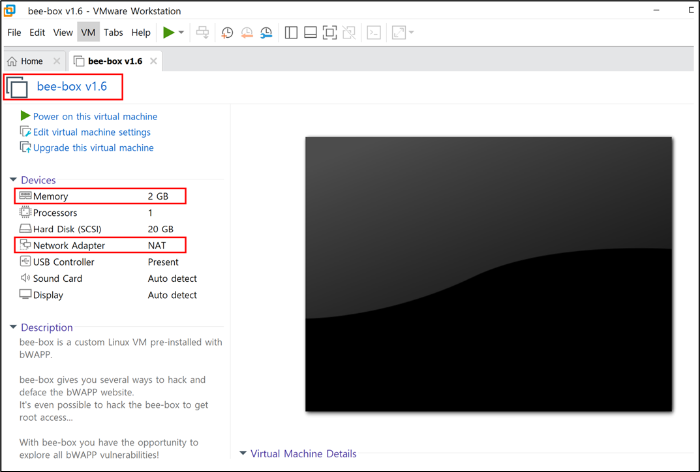Take a snapshot using the clock icon
Viewport: 700px width, 472px height.
point(227,33)
